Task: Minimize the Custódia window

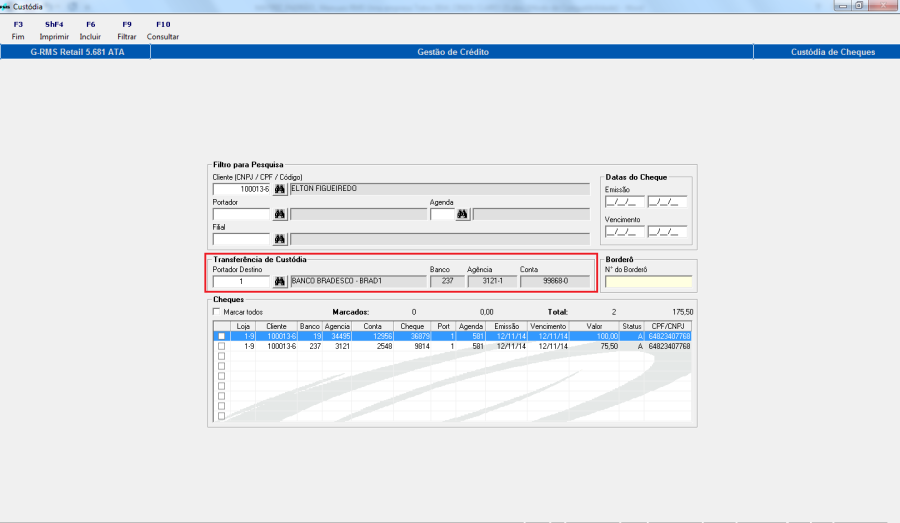Action: pos(843,6)
